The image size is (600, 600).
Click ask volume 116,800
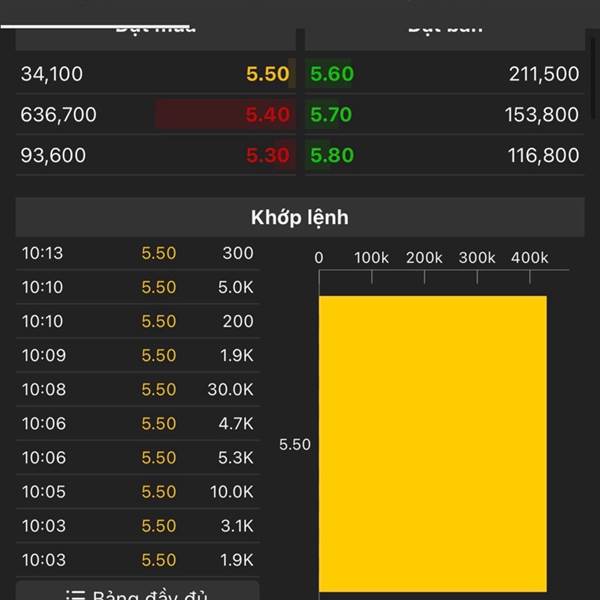542,156
